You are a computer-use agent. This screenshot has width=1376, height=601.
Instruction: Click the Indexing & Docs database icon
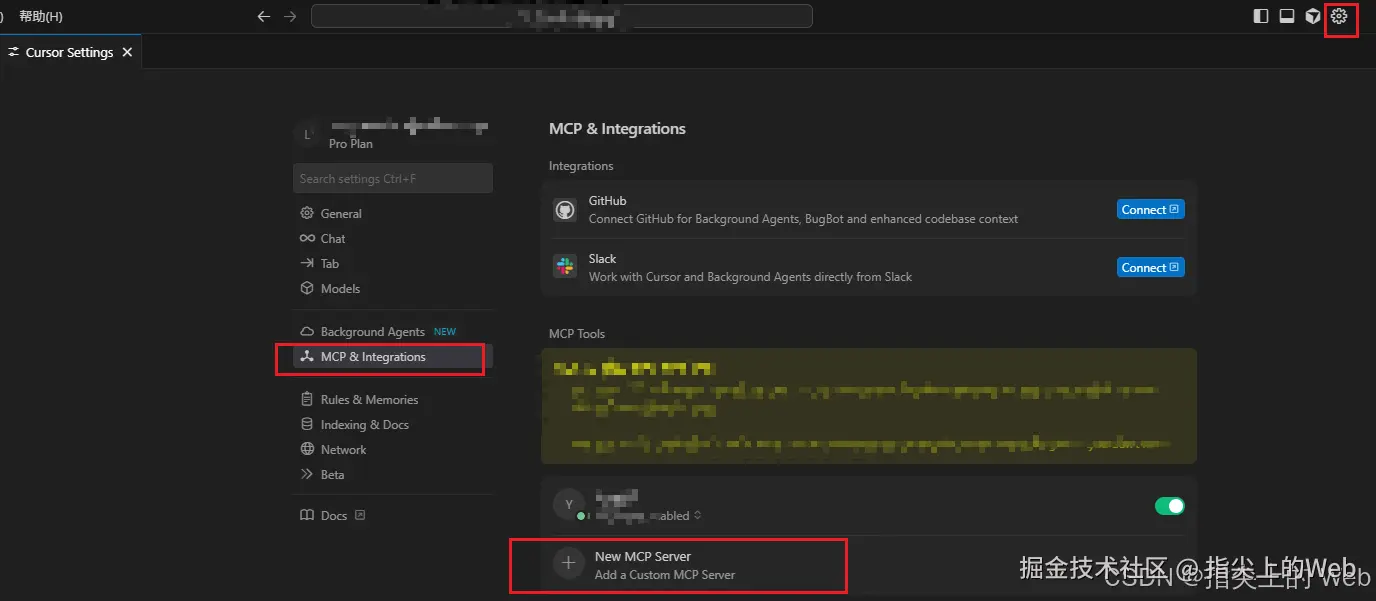307,424
